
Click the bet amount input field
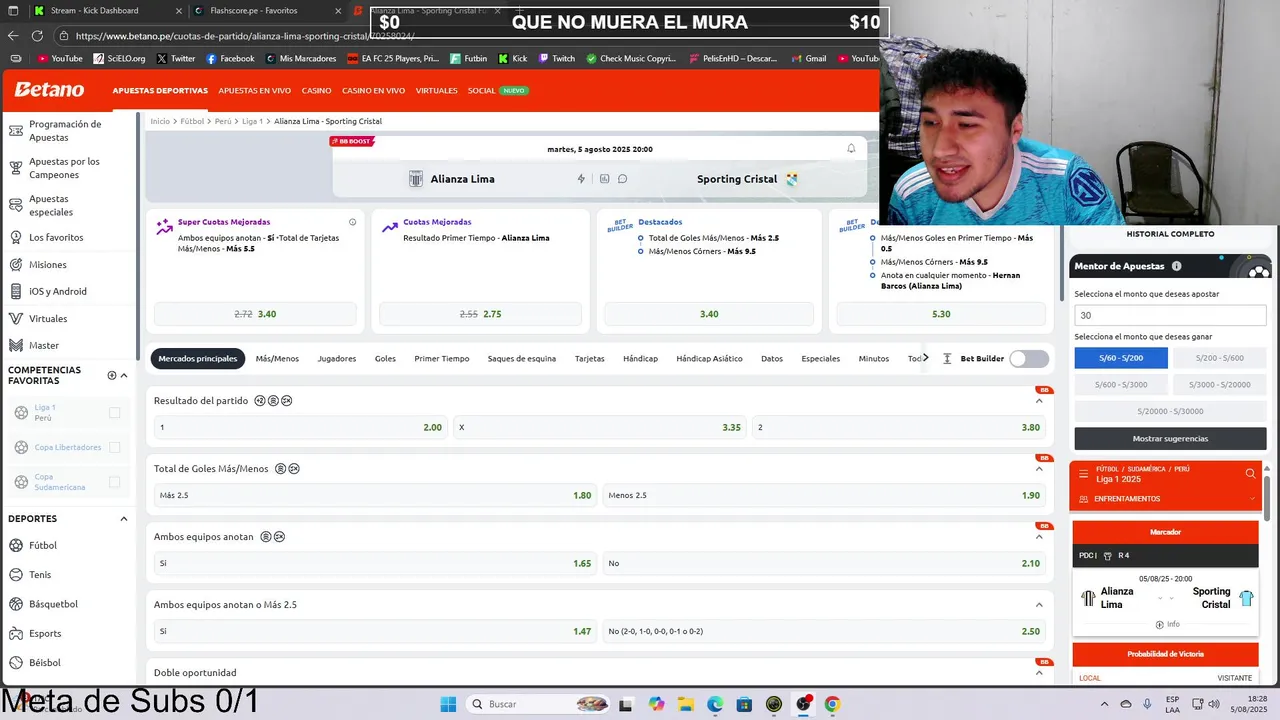1170,315
